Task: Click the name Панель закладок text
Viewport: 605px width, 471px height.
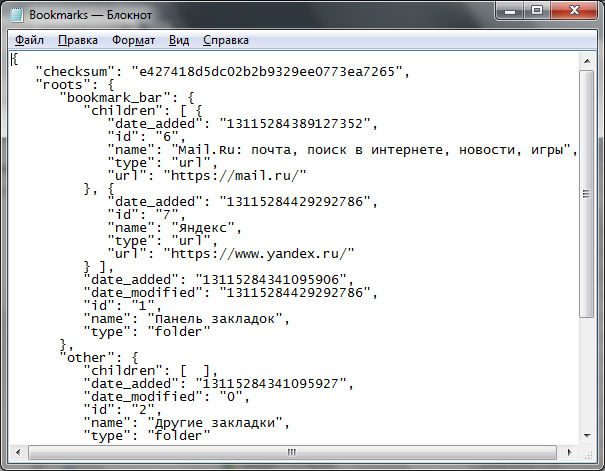Action: coord(215,319)
